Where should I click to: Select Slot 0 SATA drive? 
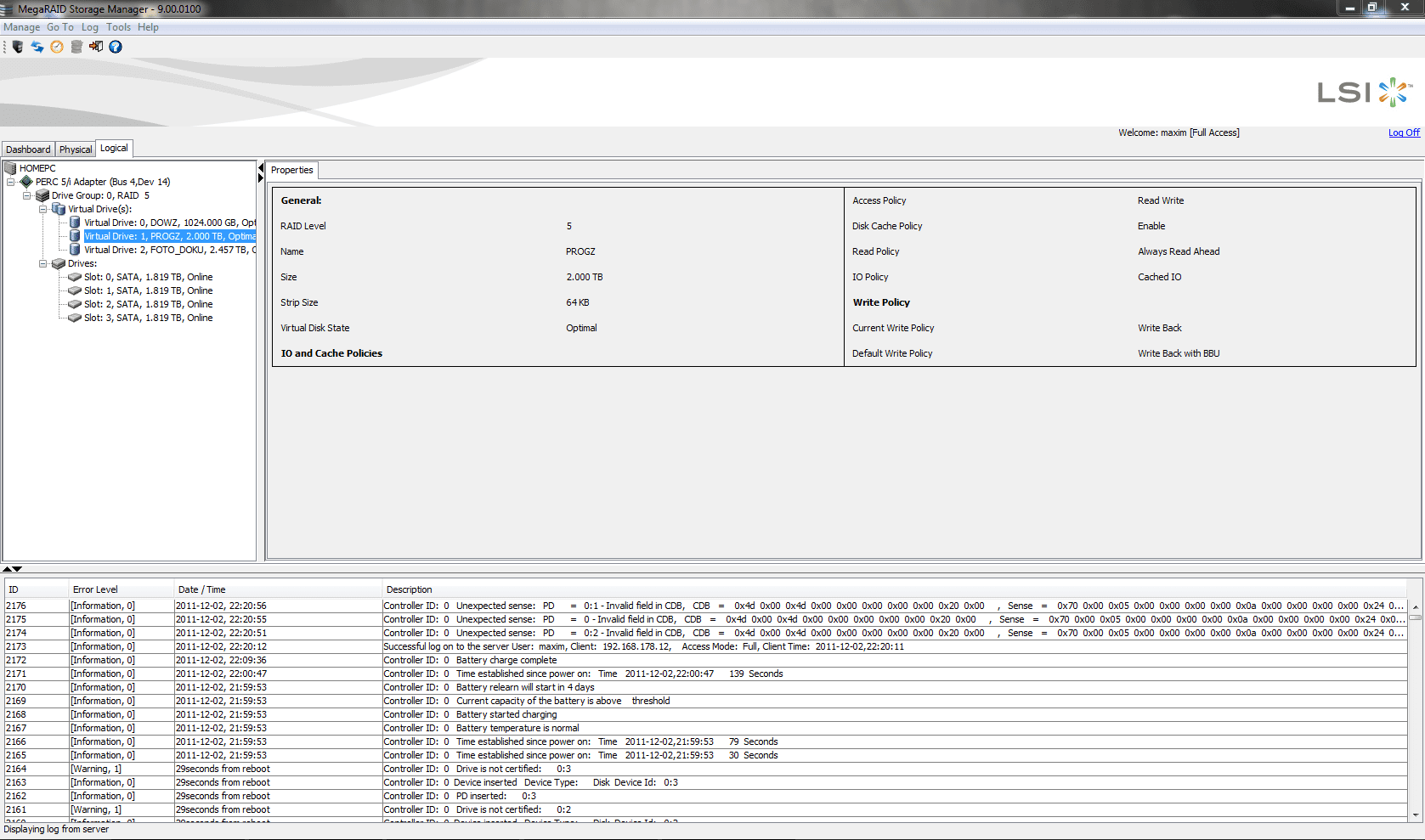pos(149,277)
